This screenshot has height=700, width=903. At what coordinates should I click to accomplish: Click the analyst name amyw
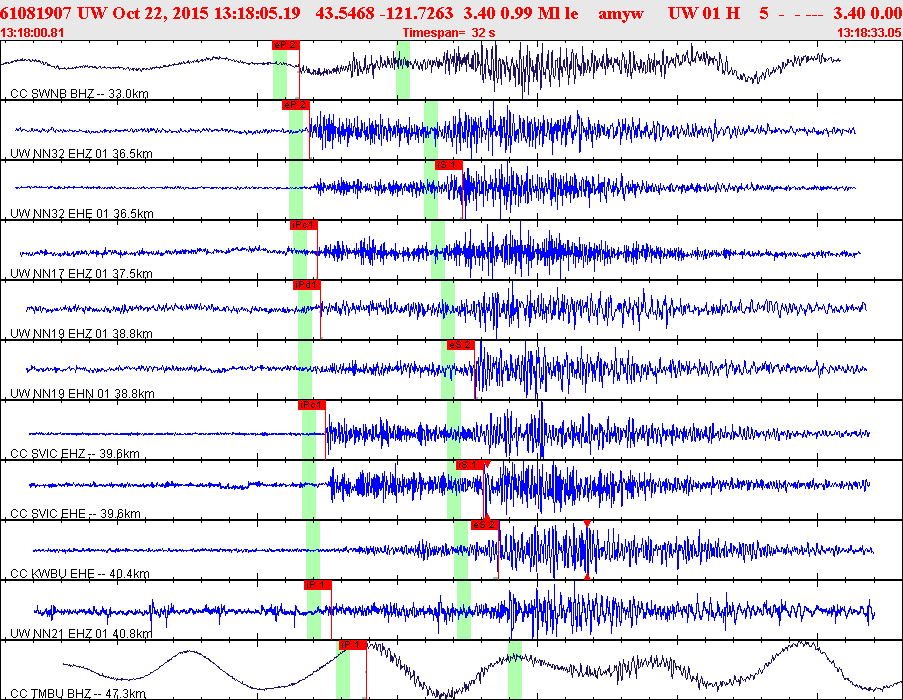pyautogui.click(x=621, y=13)
